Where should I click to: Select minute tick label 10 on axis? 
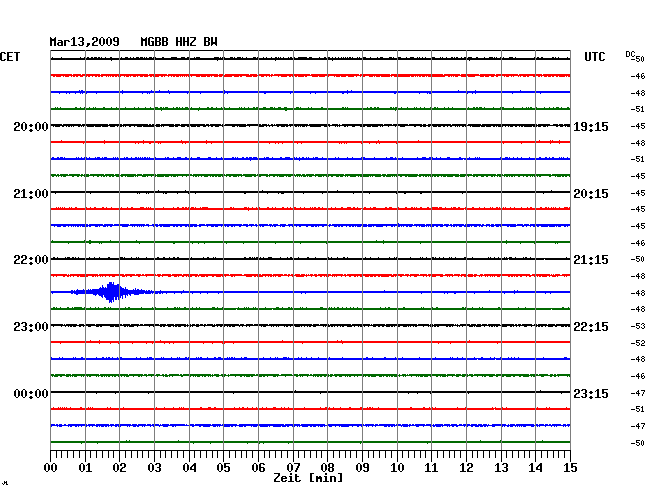[x=397, y=467]
